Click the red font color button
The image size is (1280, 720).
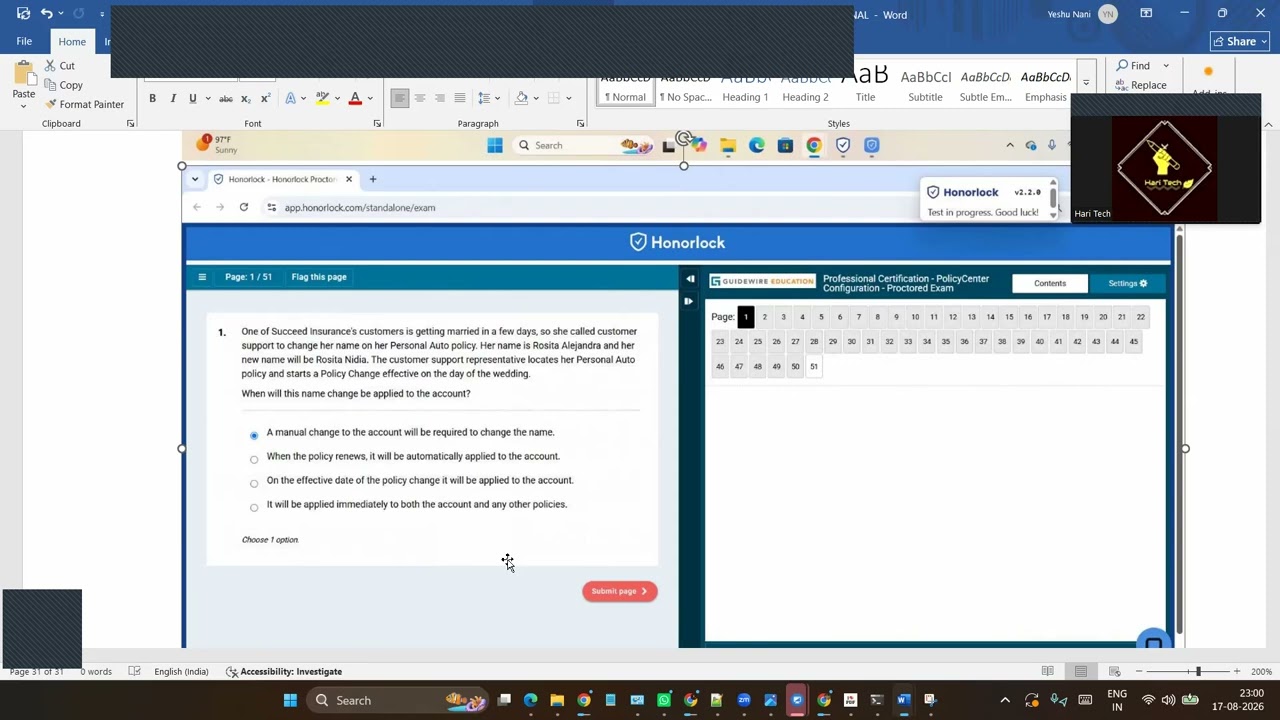[x=355, y=98]
